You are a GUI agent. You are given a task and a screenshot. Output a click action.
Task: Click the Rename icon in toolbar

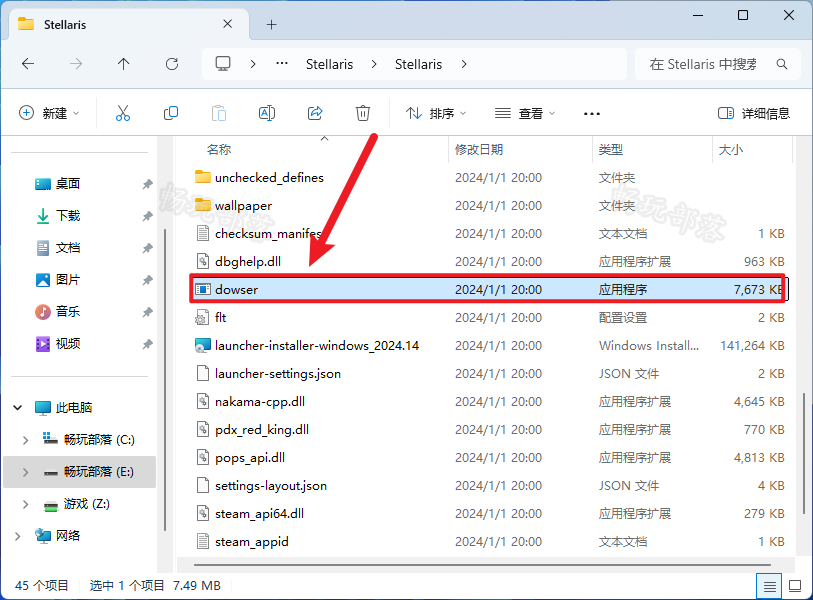[267, 113]
